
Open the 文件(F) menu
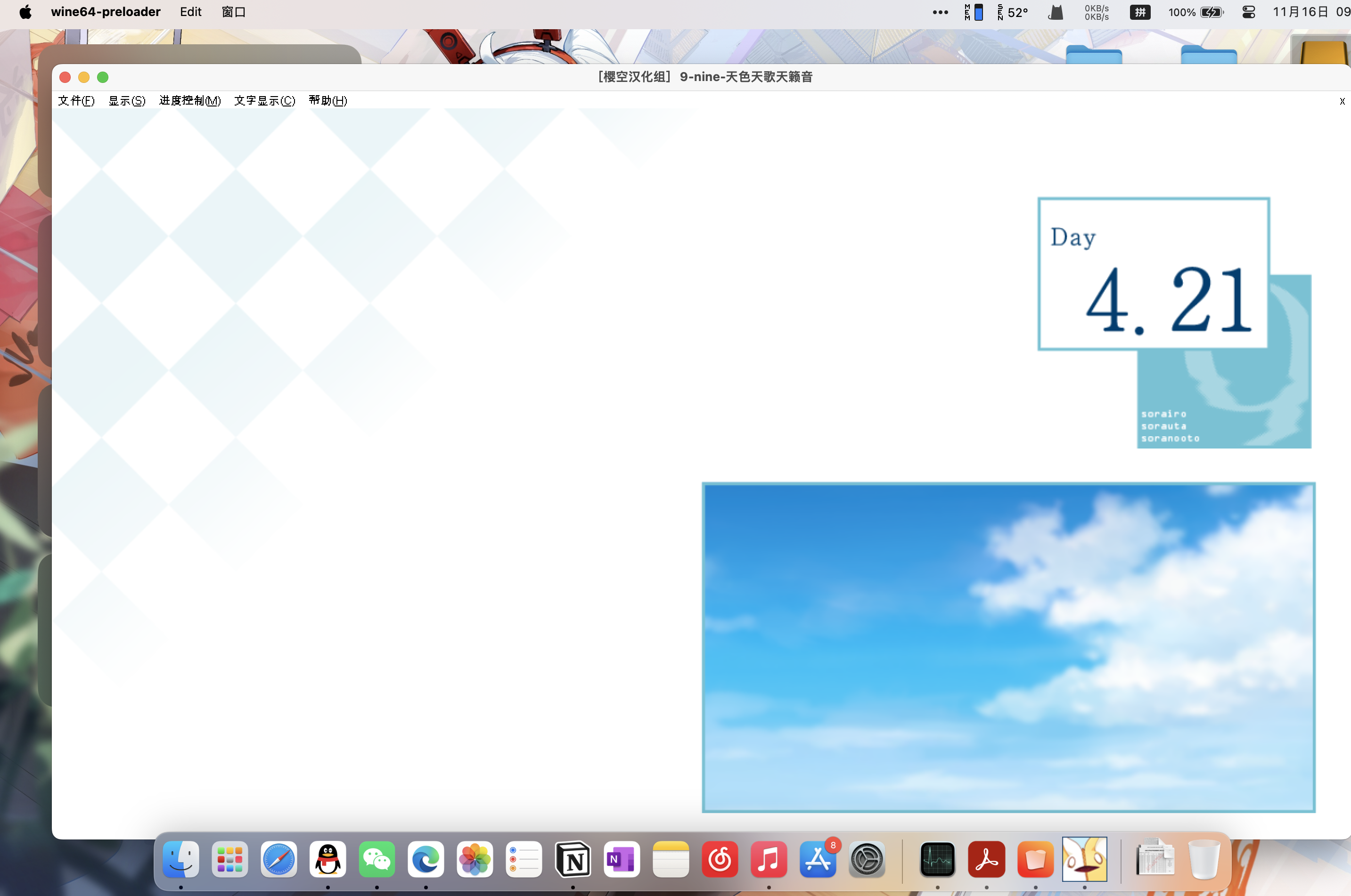(x=76, y=100)
